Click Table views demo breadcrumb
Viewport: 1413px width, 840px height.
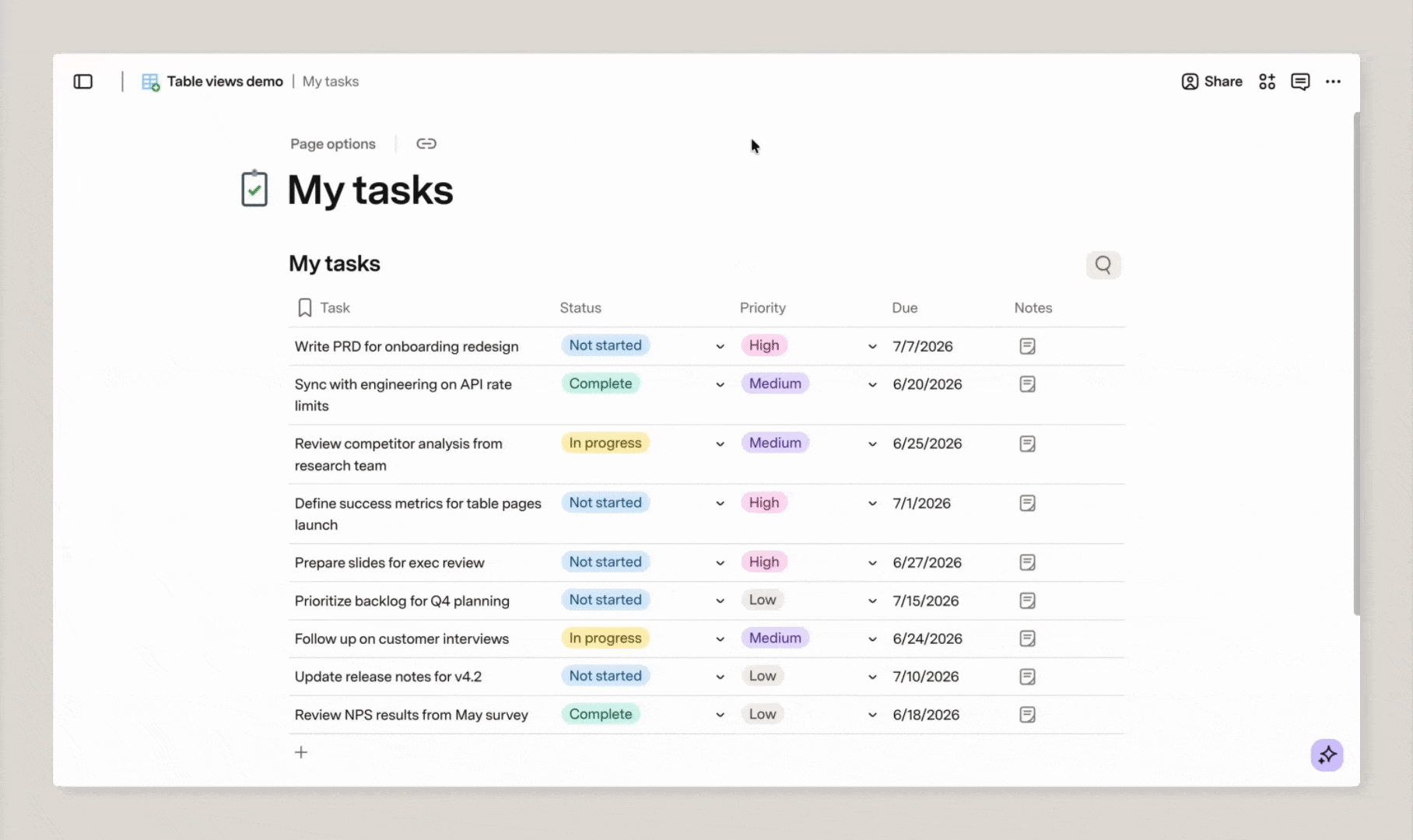225,82
